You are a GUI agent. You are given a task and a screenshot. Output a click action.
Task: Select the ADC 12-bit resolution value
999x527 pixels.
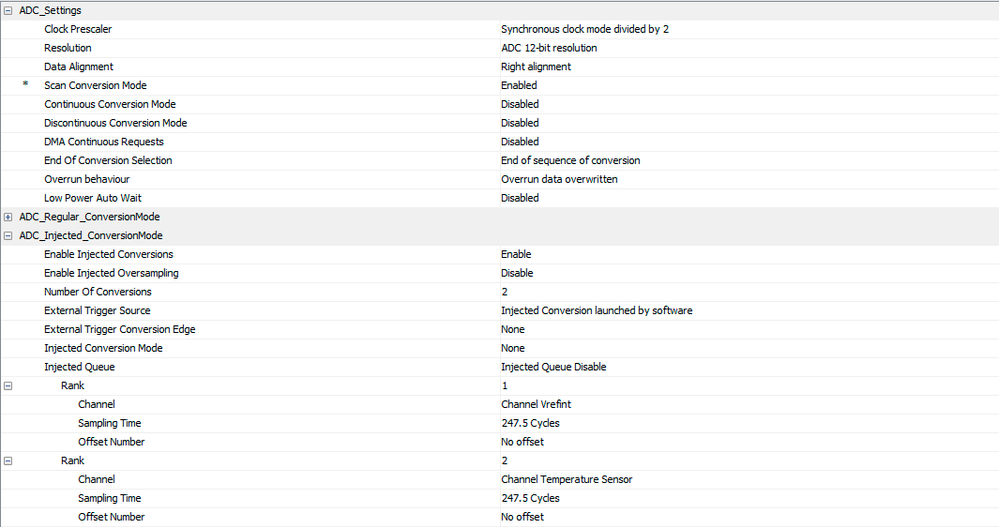pos(548,48)
